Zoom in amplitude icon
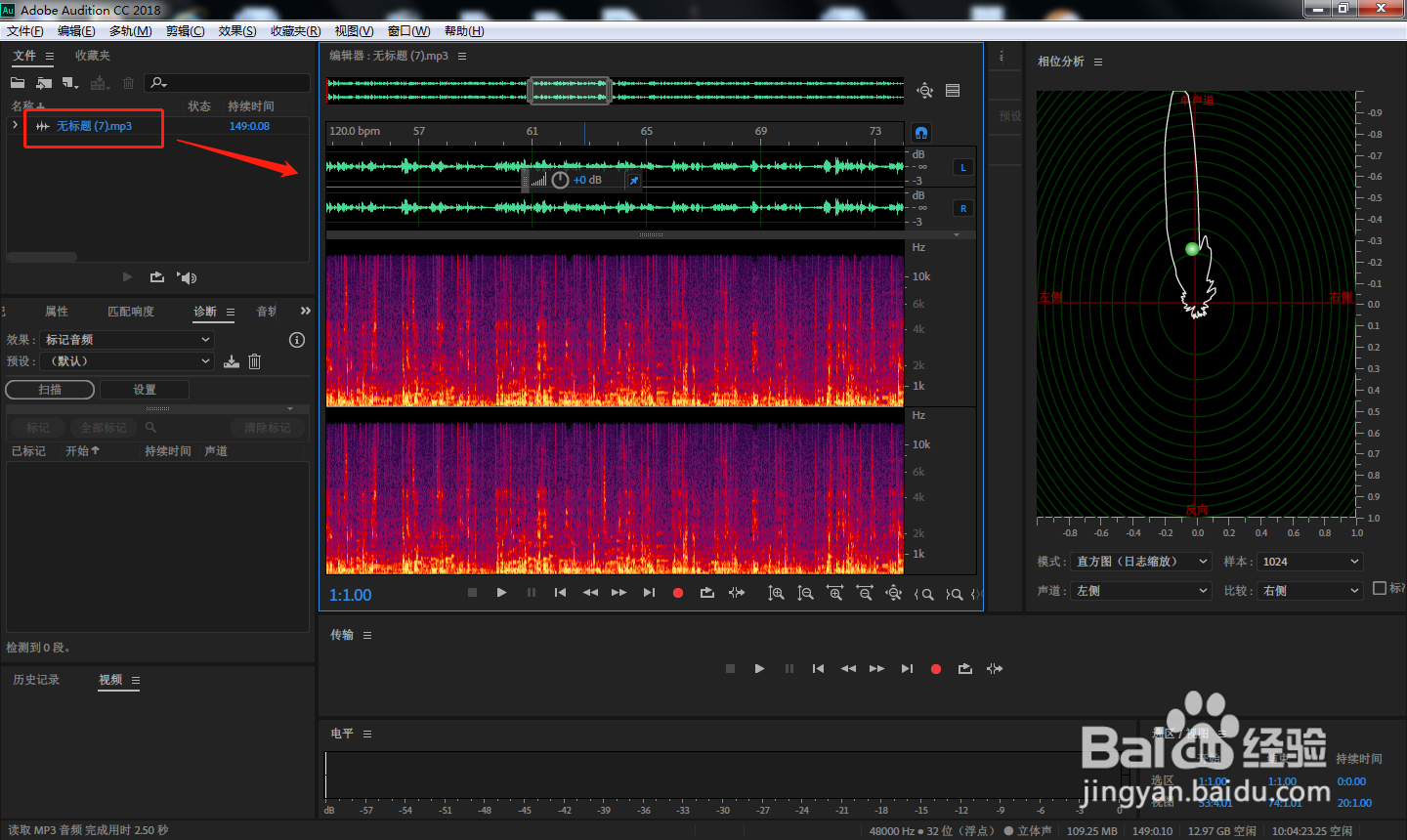1407x840 pixels. point(776,593)
